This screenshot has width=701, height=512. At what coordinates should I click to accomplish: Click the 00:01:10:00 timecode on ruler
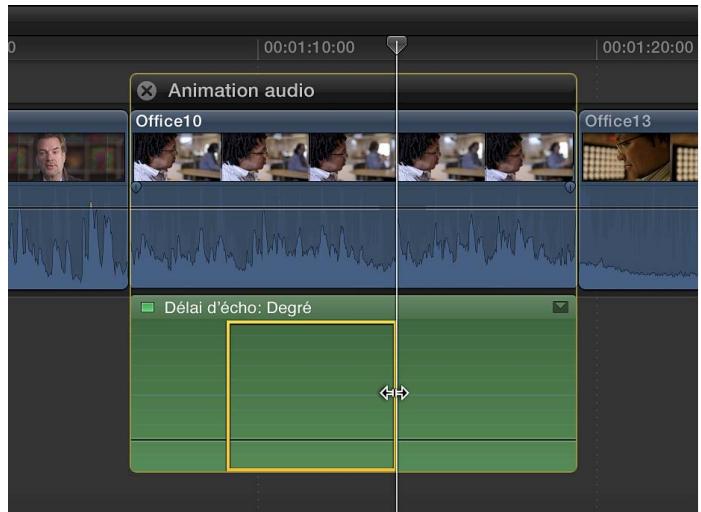point(309,47)
